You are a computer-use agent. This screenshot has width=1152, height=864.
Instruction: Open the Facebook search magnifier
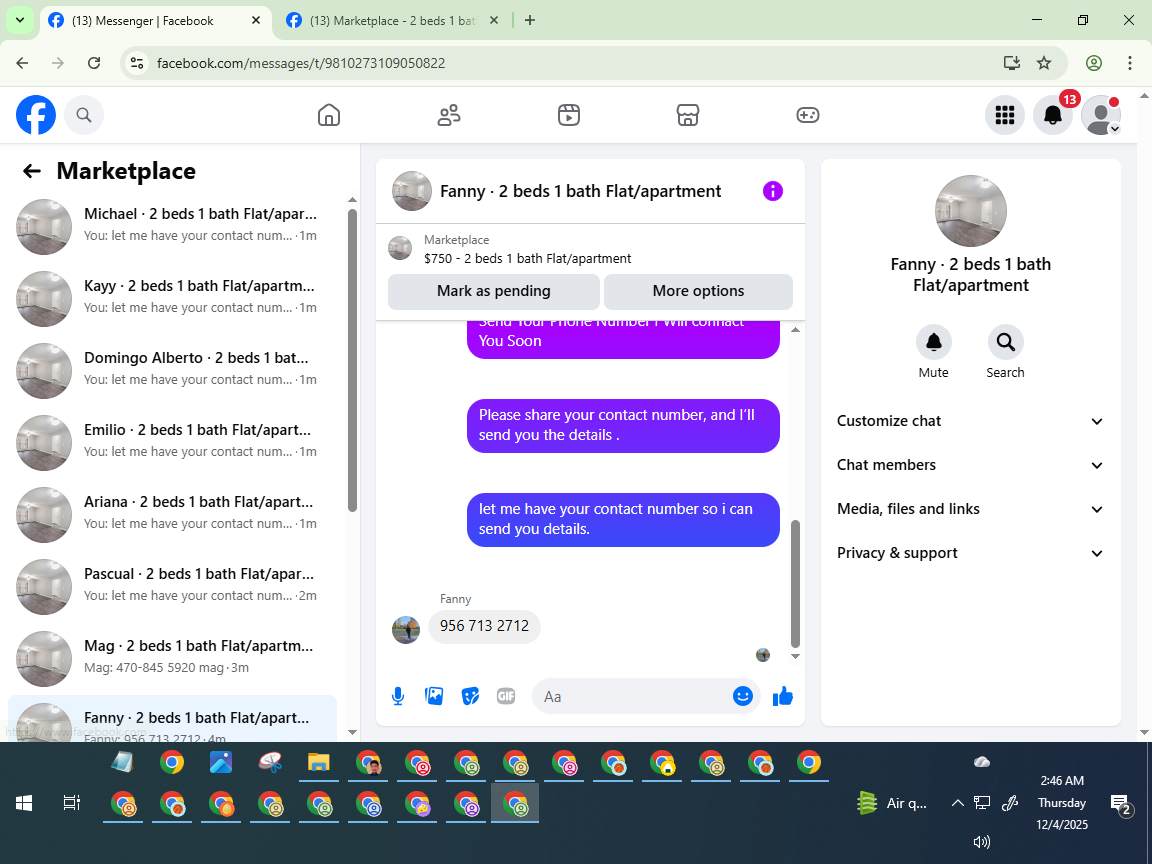tap(84, 115)
